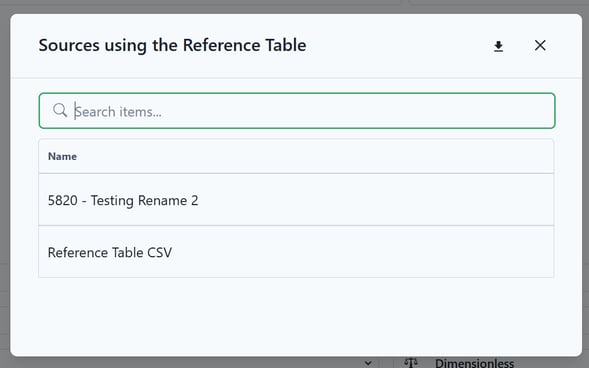589x368 pixels.
Task: Expand the chevron dropdown behind the dialog
Action: (368, 363)
